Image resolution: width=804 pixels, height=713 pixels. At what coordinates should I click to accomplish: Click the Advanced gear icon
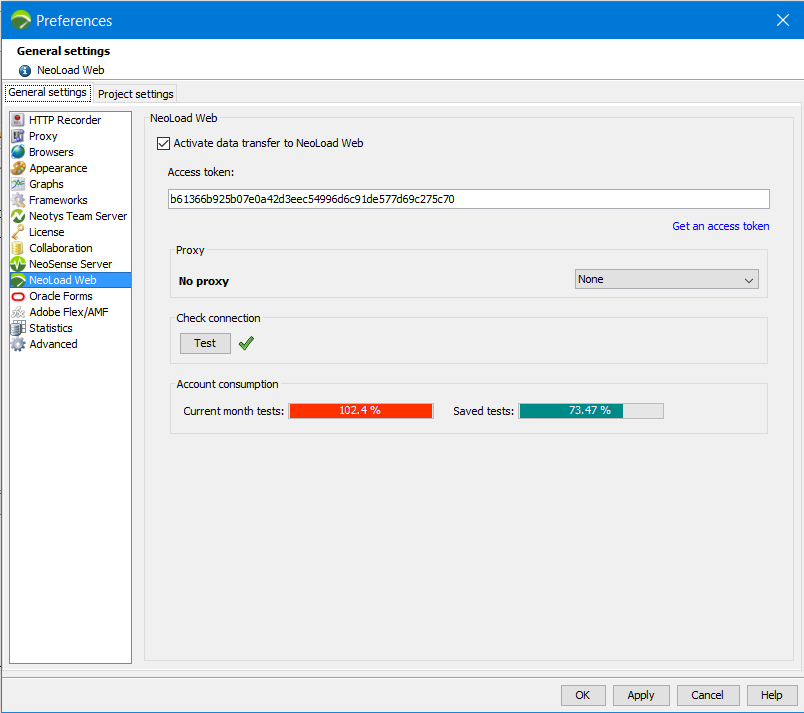pos(18,344)
